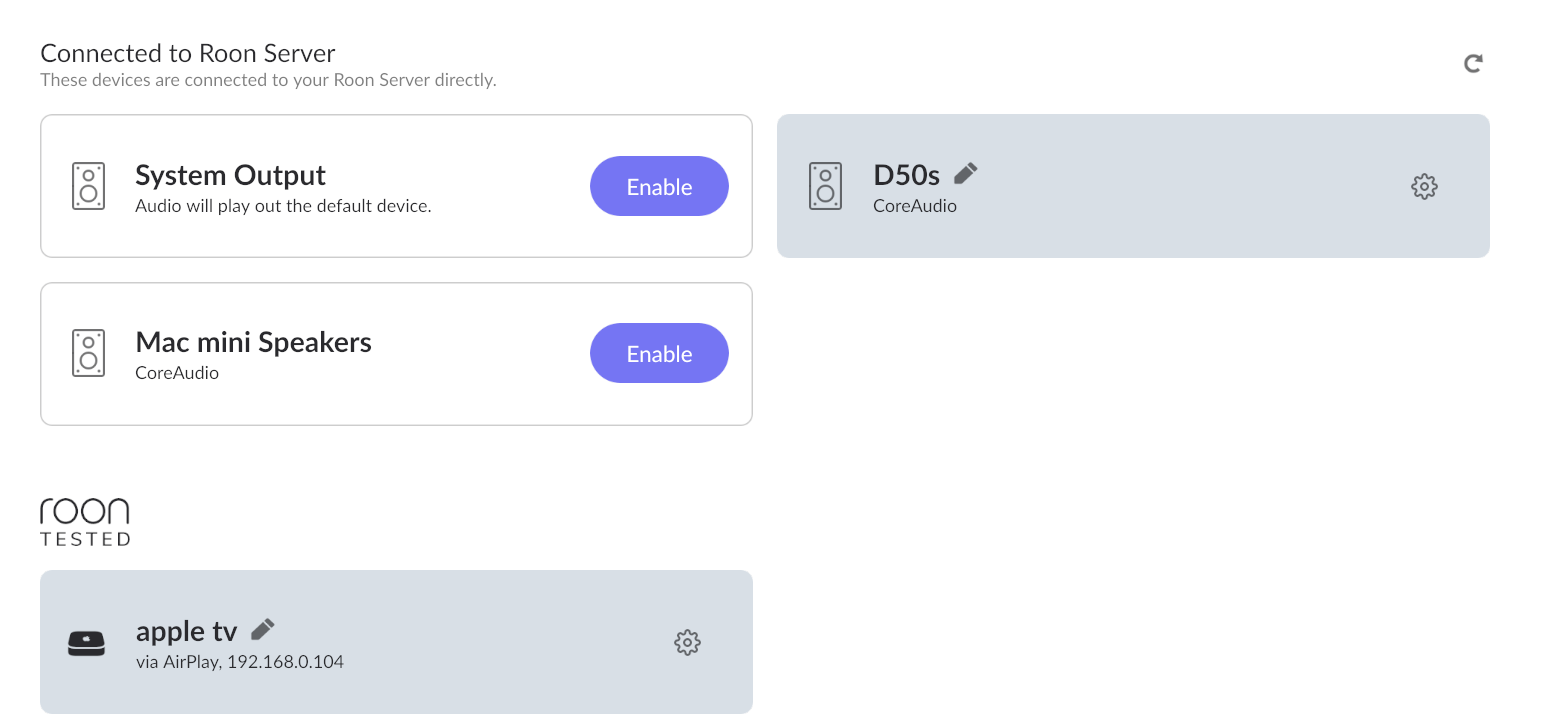This screenshot has height=717, width=1542.
Task: Click the Mac mini Speakers title
Action: [x=253, y=342]
